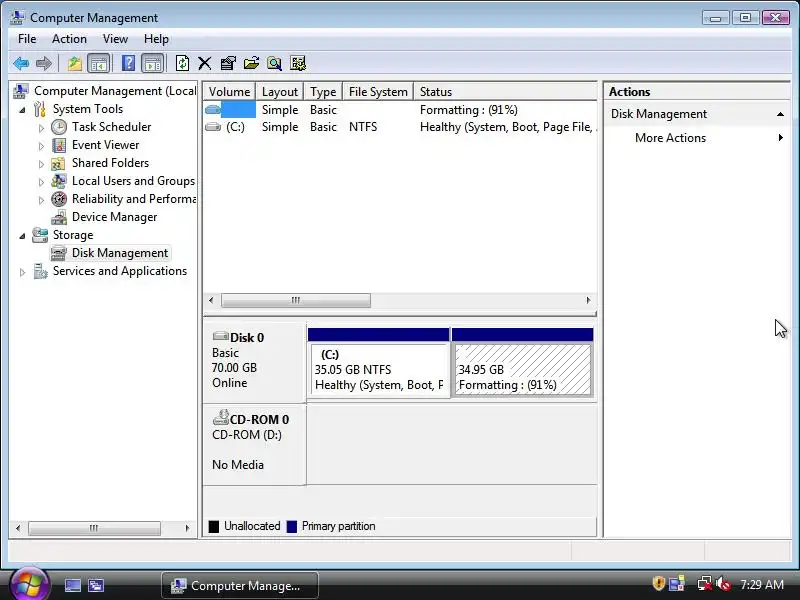This screenshot has height=600, width=800.
Task: Click the Primary partition blue legend swatch
Action: [x=292, y=526]
